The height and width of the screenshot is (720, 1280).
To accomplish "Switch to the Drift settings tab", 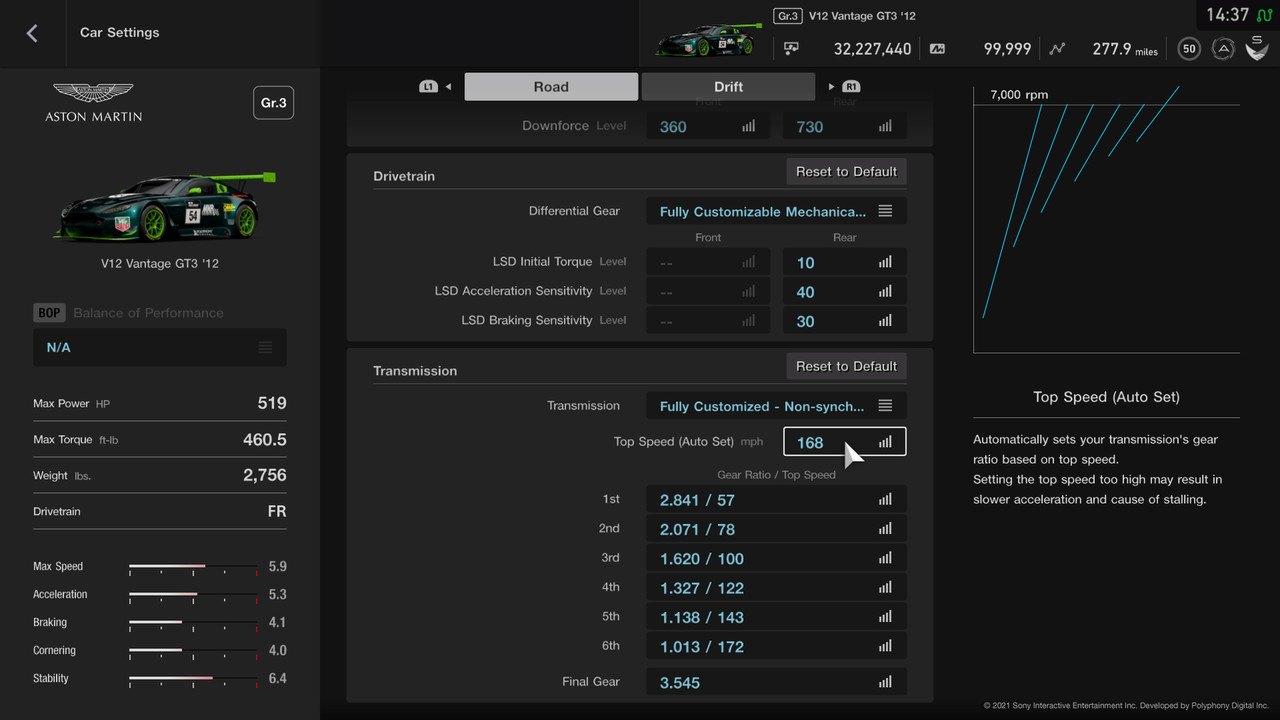I will 728,87.
